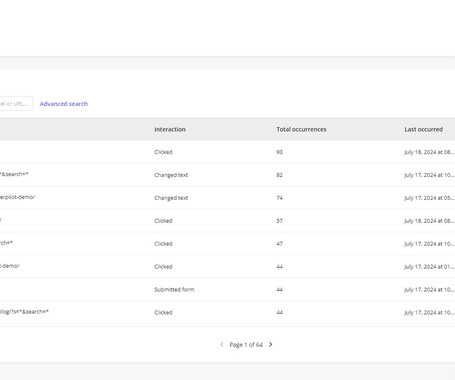Select 'Changed text' in the 74 occurrences row

tap(171, 198)
